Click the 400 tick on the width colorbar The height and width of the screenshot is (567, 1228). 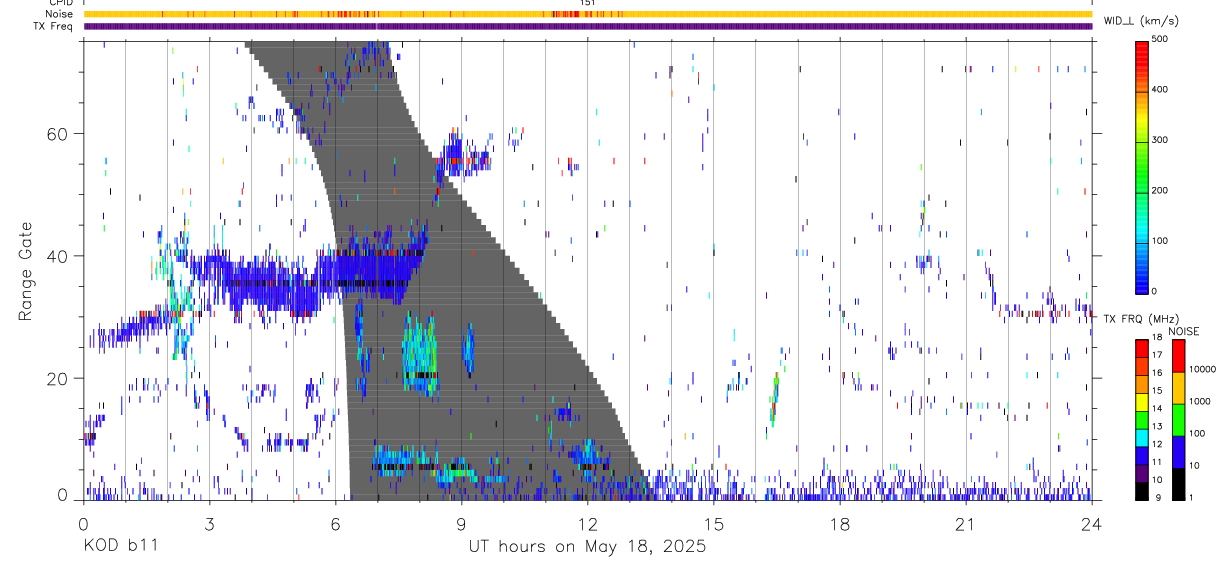point(1161,90)
